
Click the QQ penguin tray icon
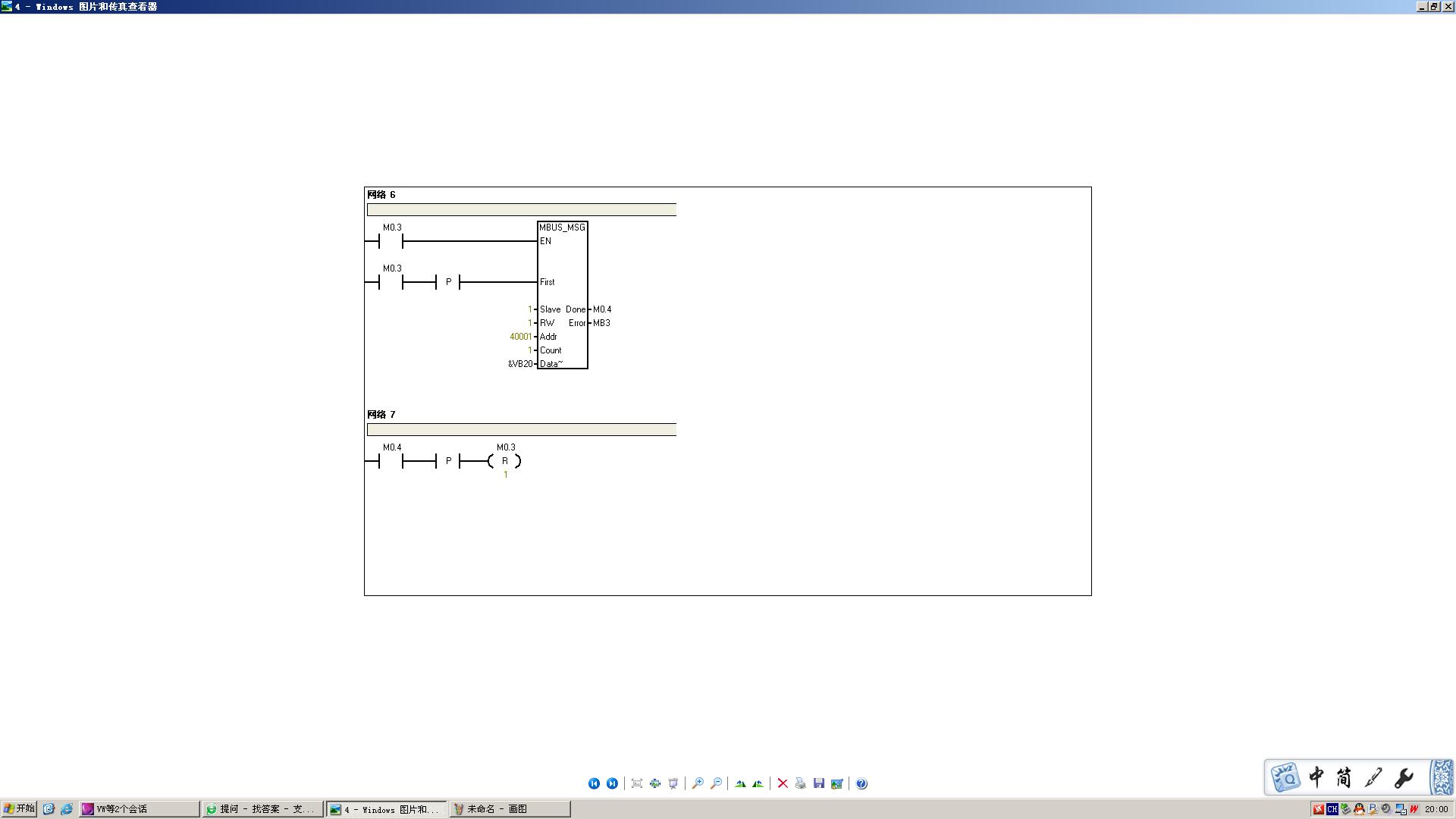[x=1359, y=809]
